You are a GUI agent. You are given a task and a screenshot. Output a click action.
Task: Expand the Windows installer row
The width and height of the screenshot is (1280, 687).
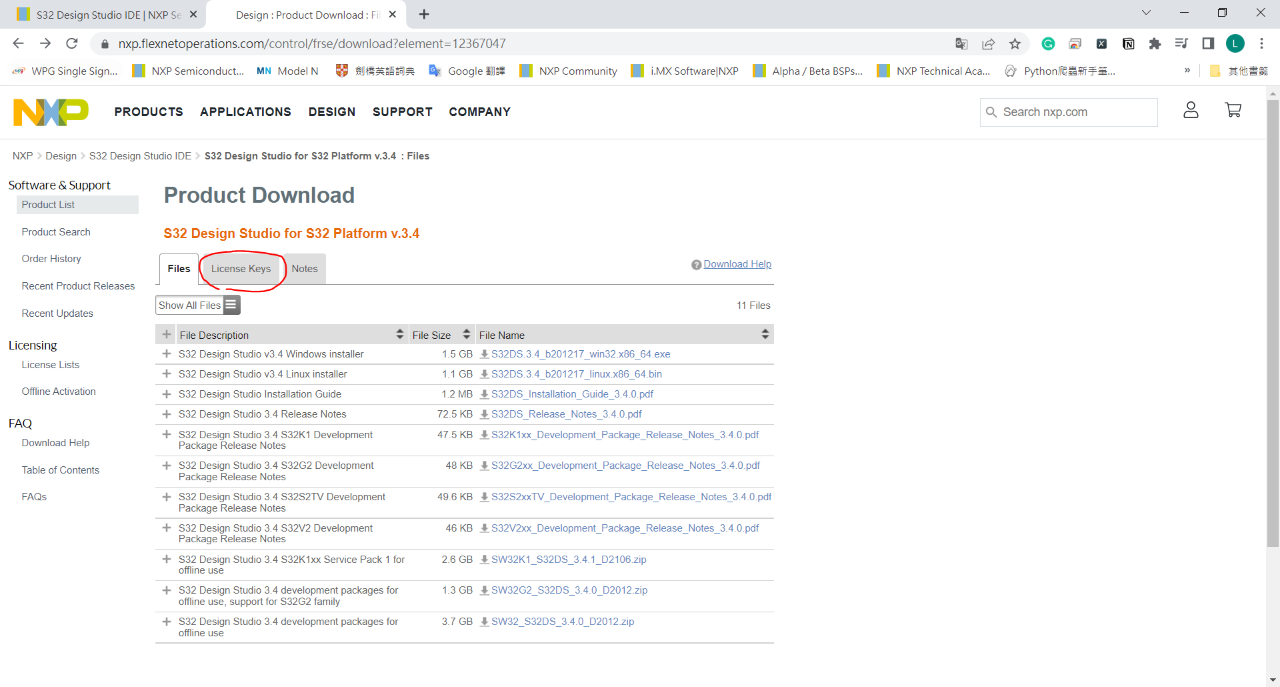[x=166, y=354]
